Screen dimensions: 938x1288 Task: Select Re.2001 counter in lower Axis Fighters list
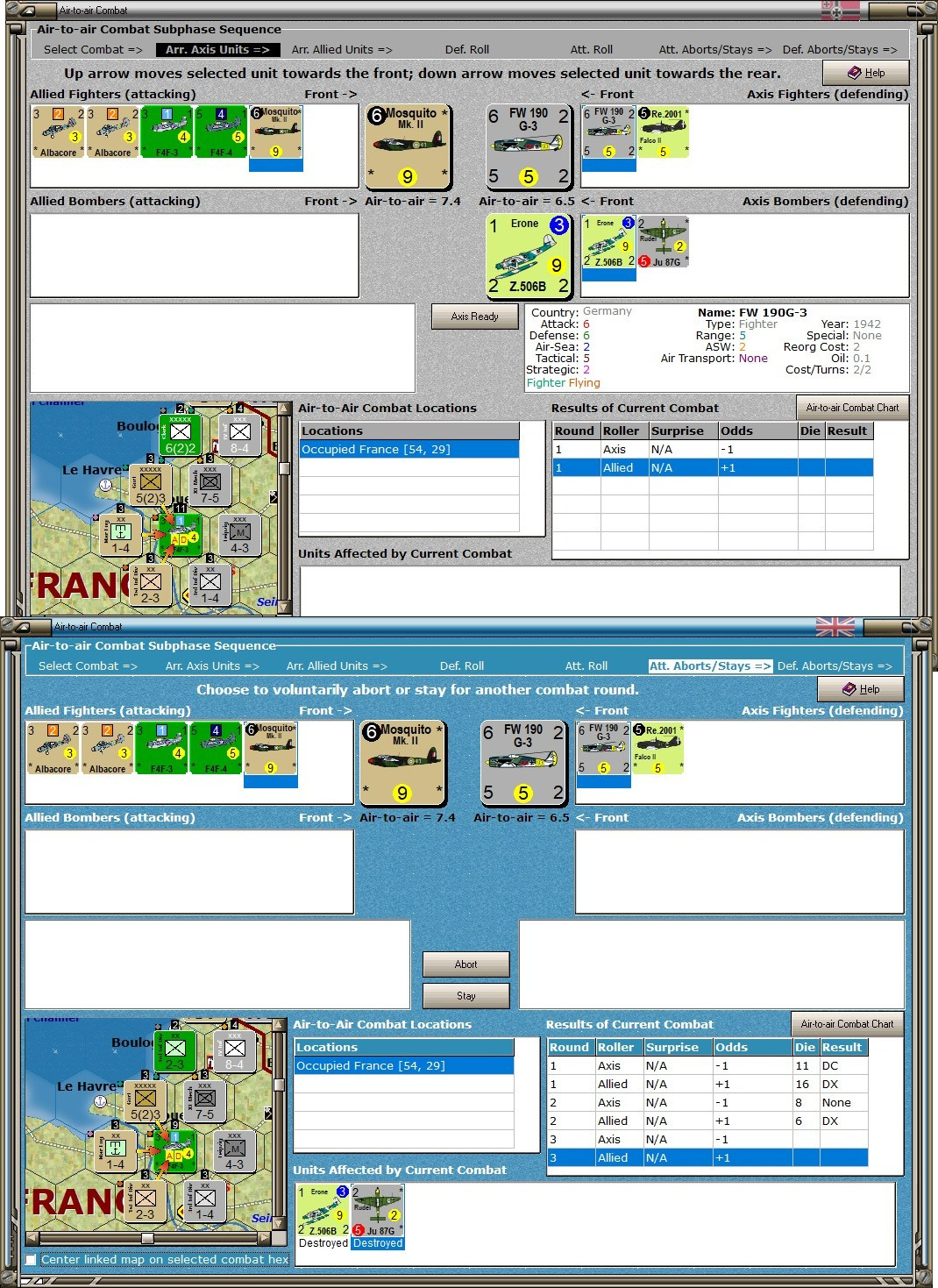(657, 749)
